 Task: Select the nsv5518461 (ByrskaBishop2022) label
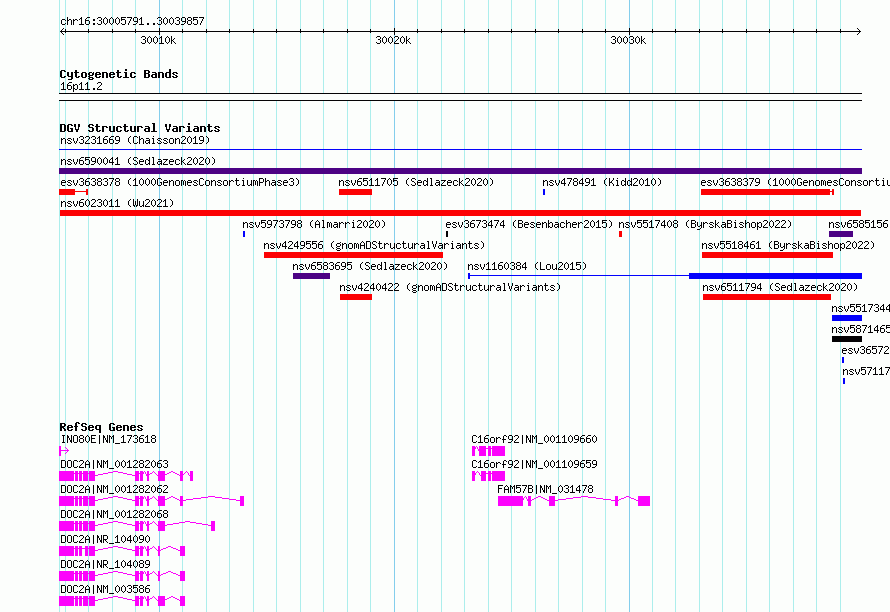[788, 245]
